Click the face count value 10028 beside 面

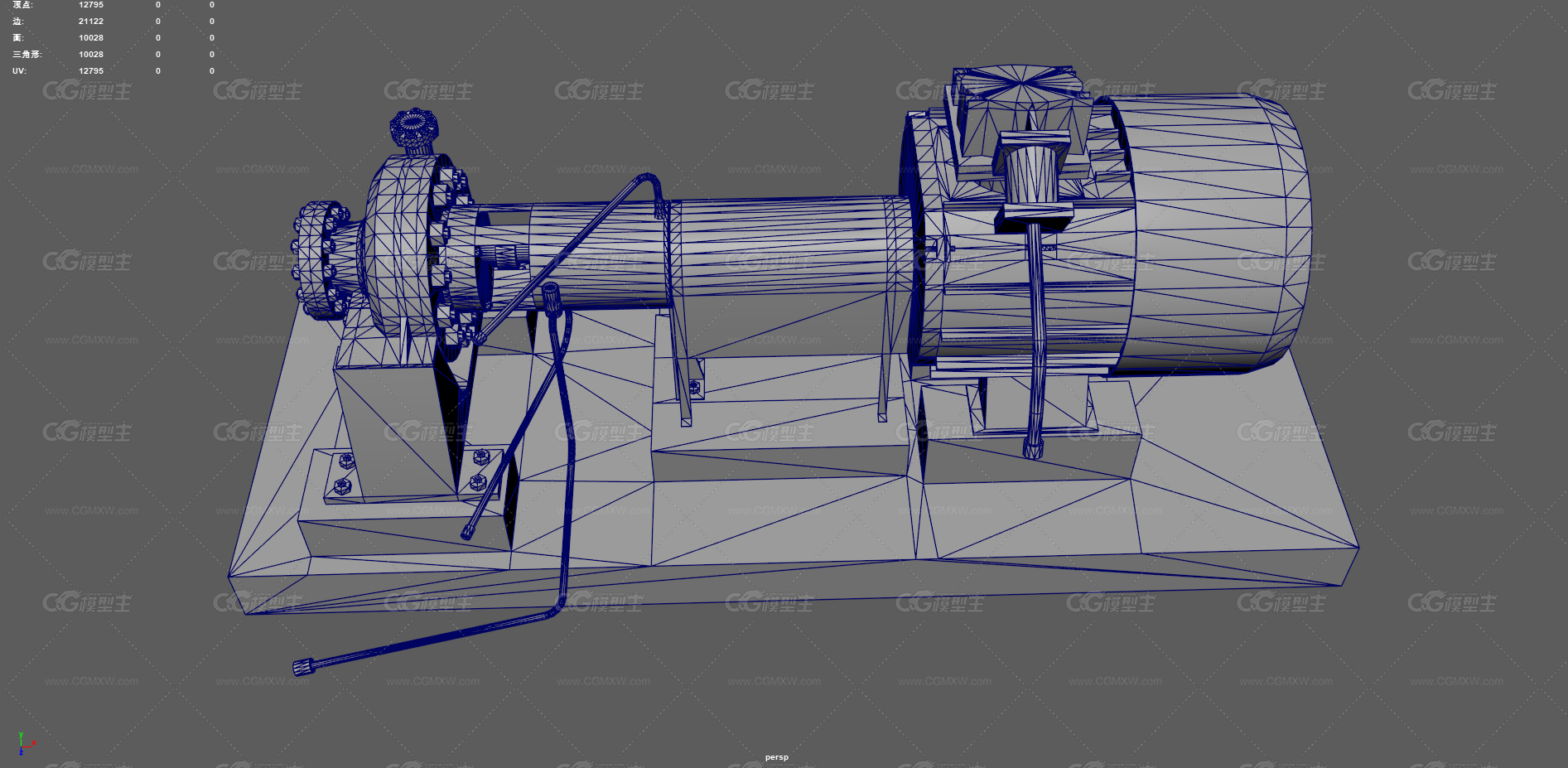91,38
